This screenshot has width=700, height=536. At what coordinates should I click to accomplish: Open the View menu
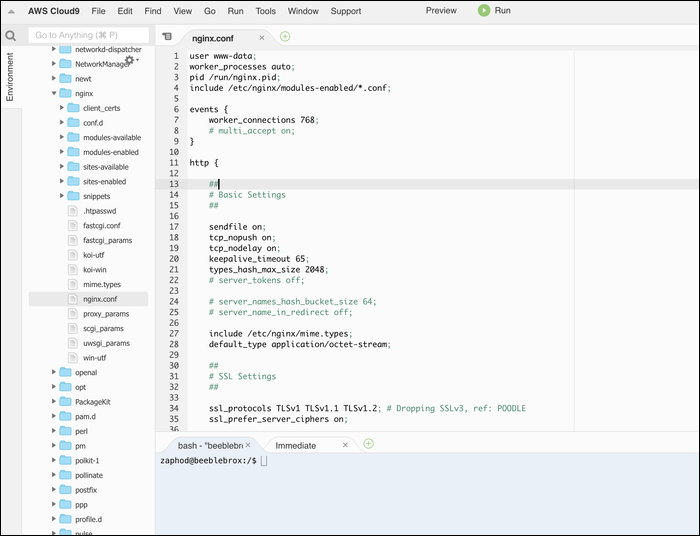(183, 11)
